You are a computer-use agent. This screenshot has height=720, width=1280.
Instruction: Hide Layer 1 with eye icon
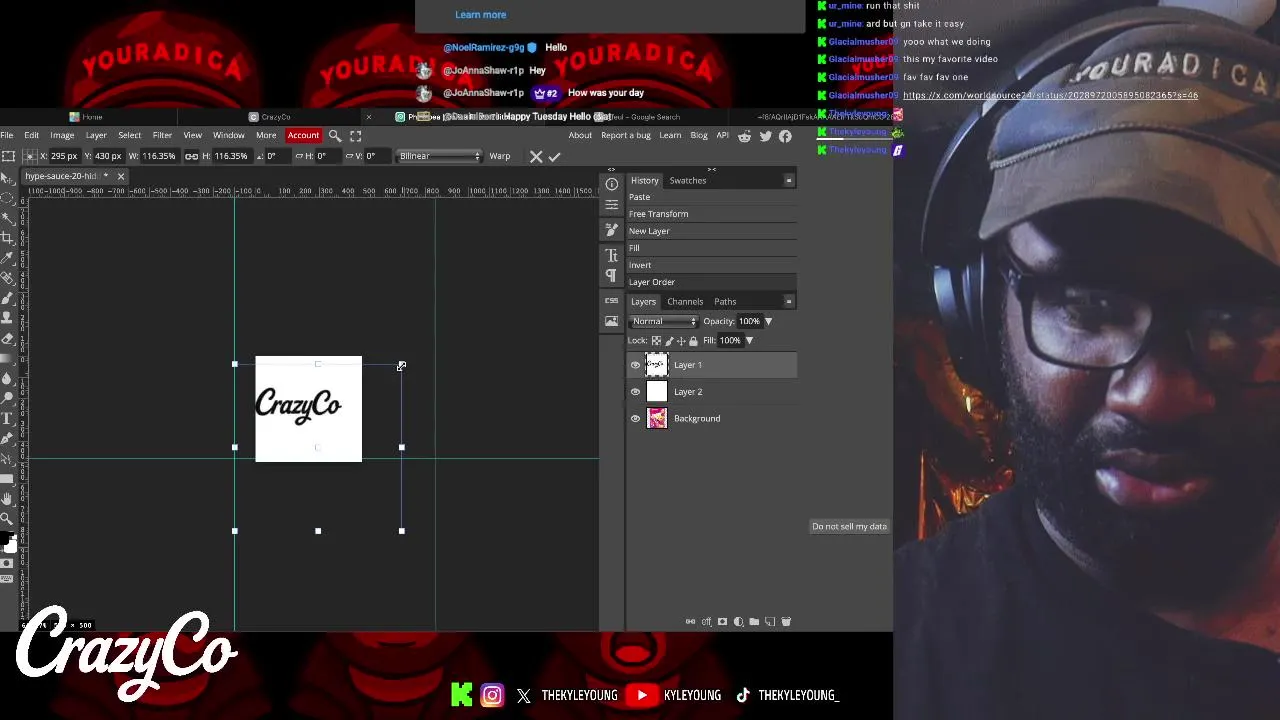635,365
